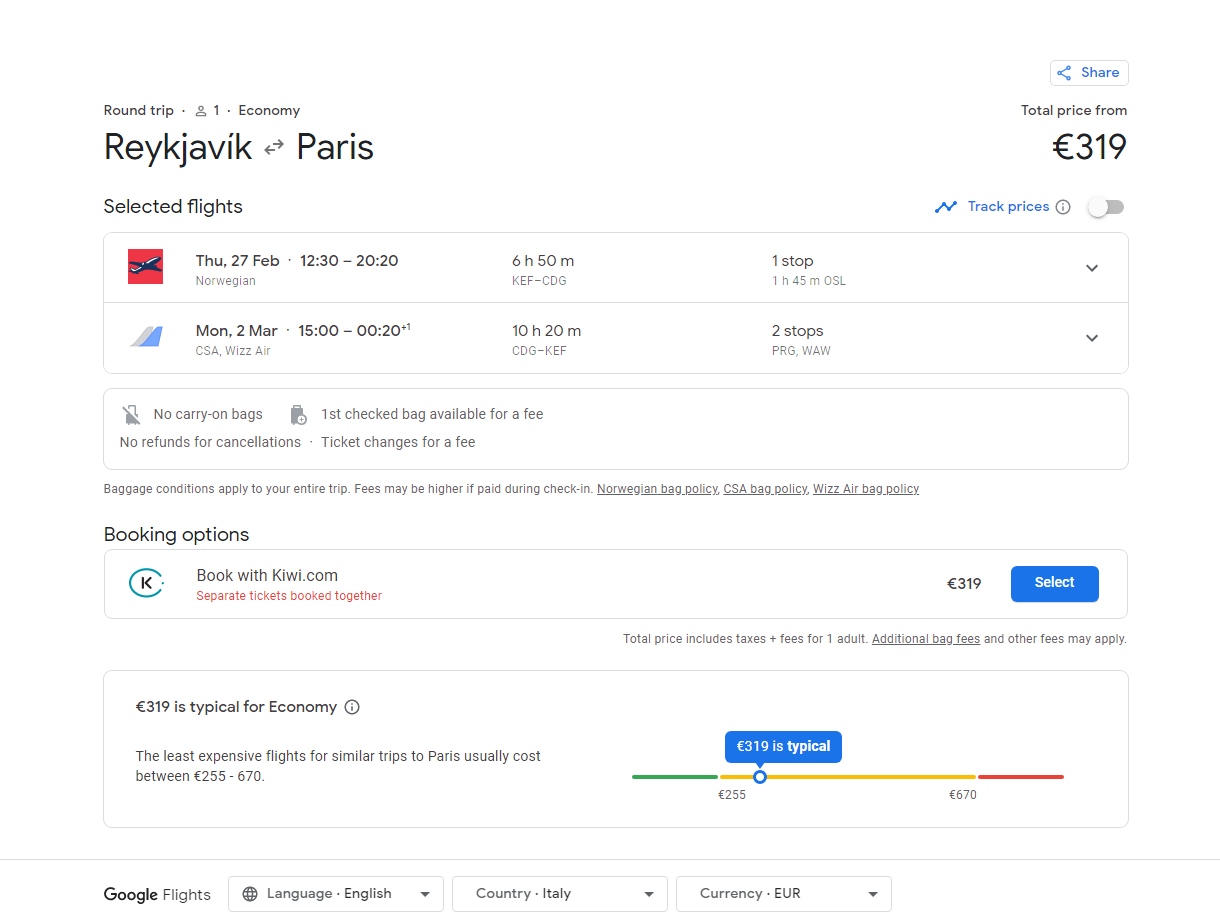Click the €255 label under the price bar

coord(732,795)
